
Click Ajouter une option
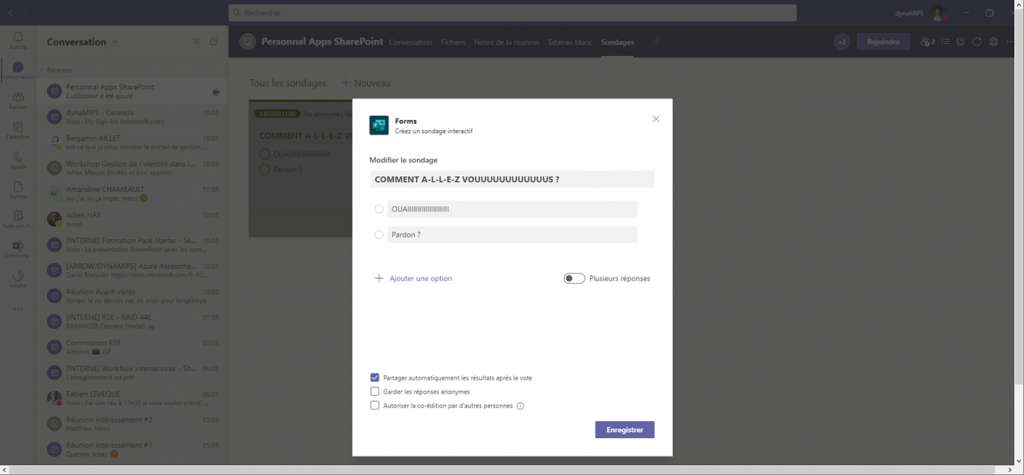[413, 278]
